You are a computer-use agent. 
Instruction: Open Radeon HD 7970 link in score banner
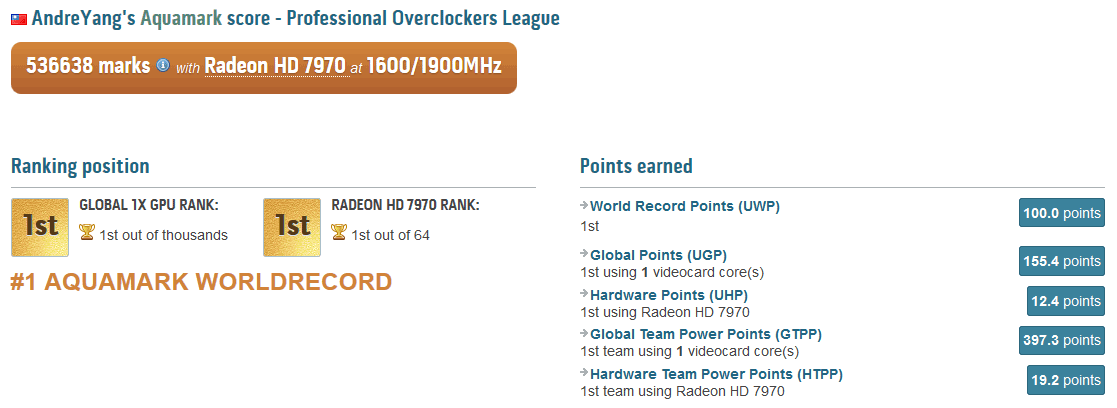(x=275, y=66)
